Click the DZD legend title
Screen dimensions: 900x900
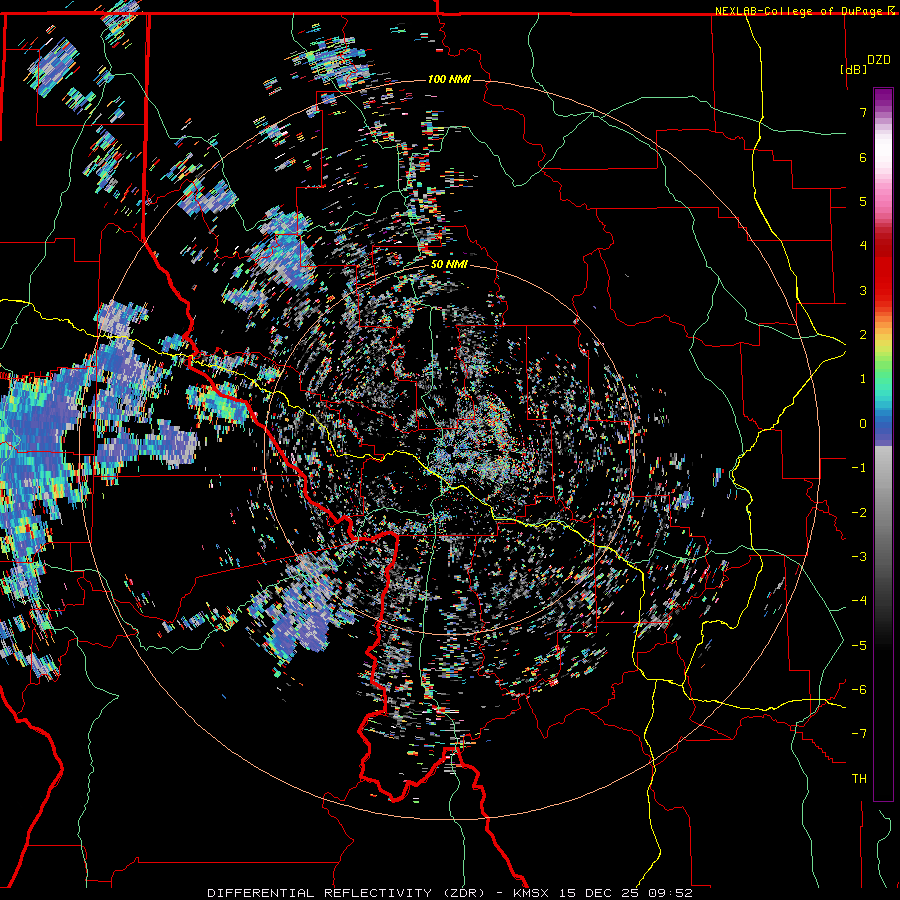(x=878, y=60)
